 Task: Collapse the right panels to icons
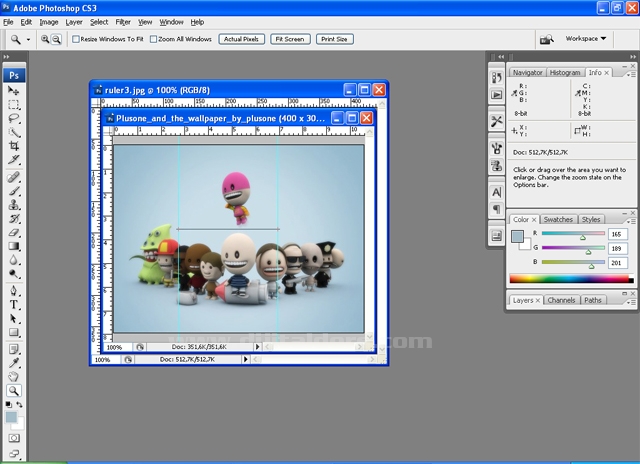[633, 57]
